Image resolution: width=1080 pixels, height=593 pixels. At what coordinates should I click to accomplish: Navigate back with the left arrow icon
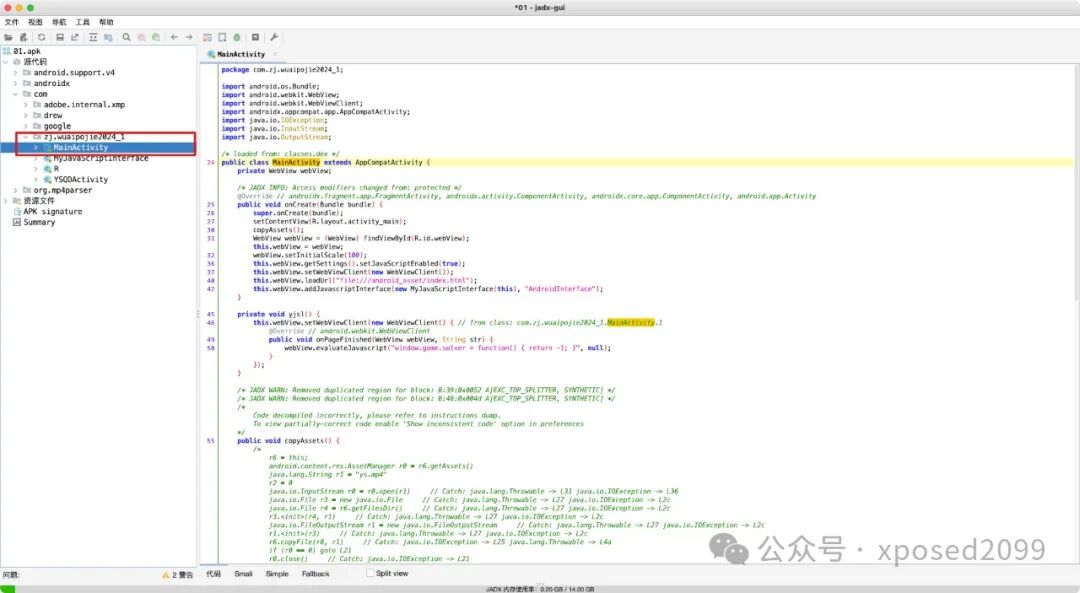pyautogui.click(x=174, y=37)
